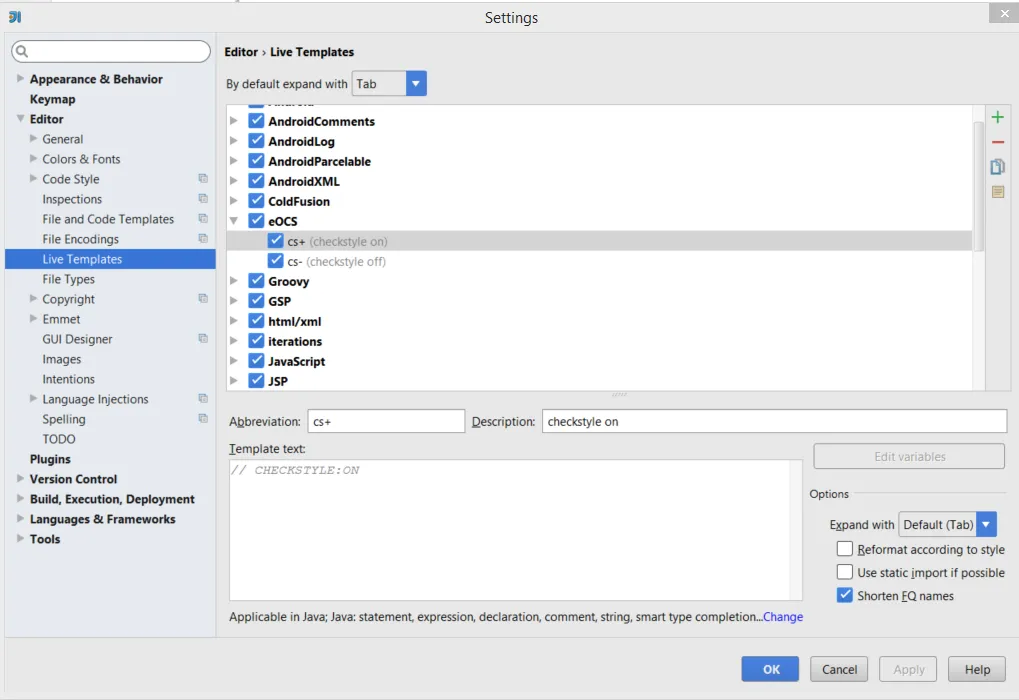Click the Duplicate template copy icon
The width and height of the screenshot is (1019, 700).
click(997, 167)
